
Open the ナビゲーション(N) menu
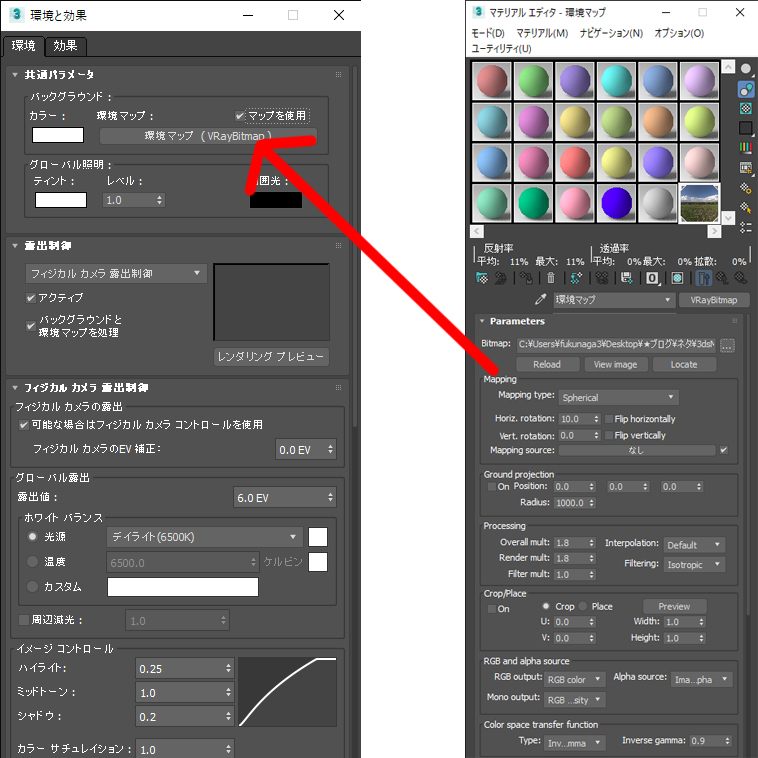[x=611, y=33]
